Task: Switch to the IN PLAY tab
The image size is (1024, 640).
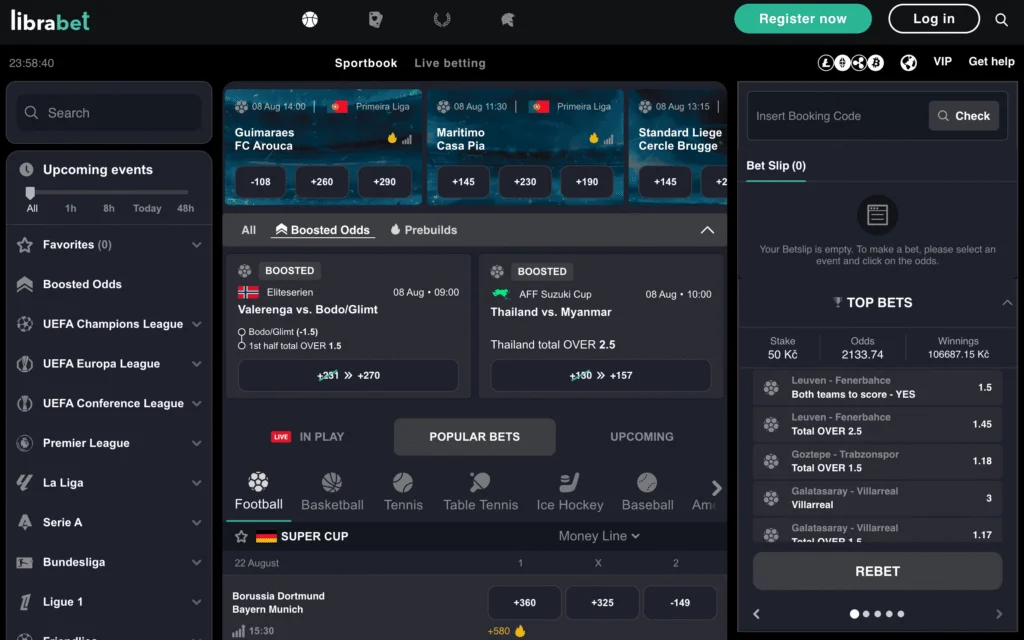Action: 308,437
